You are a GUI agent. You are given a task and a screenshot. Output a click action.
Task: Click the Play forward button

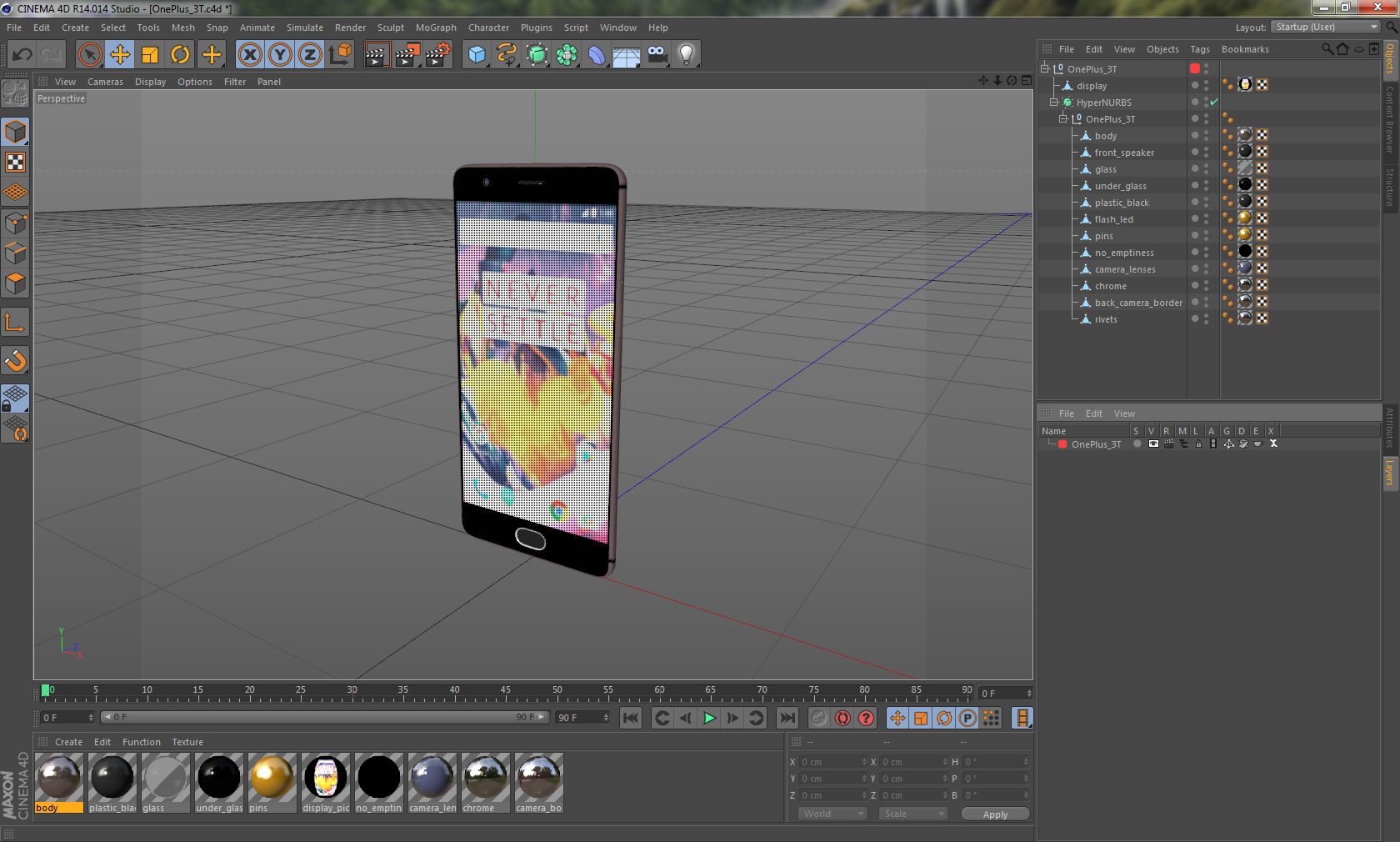(x=709, y=718)
